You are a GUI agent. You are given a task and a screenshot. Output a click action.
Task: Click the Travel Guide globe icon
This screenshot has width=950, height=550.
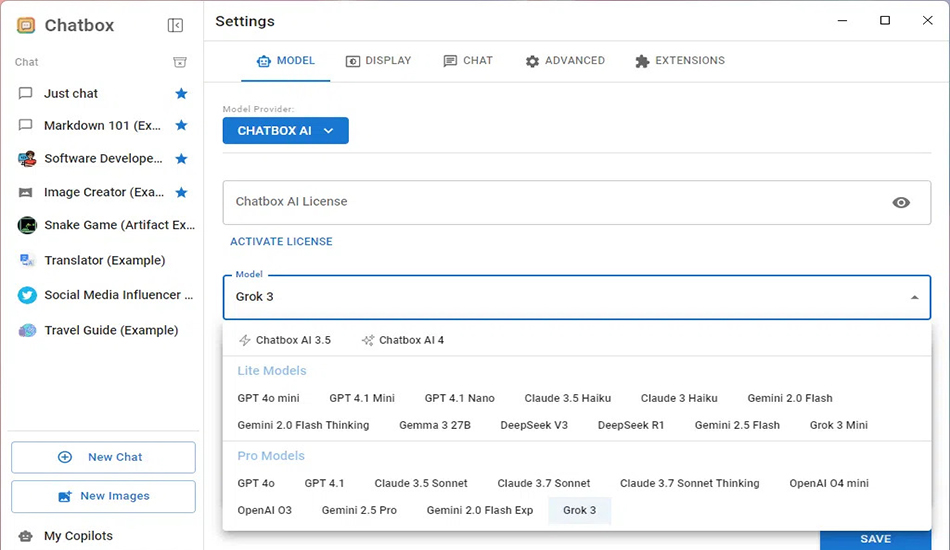coord(27,330)
